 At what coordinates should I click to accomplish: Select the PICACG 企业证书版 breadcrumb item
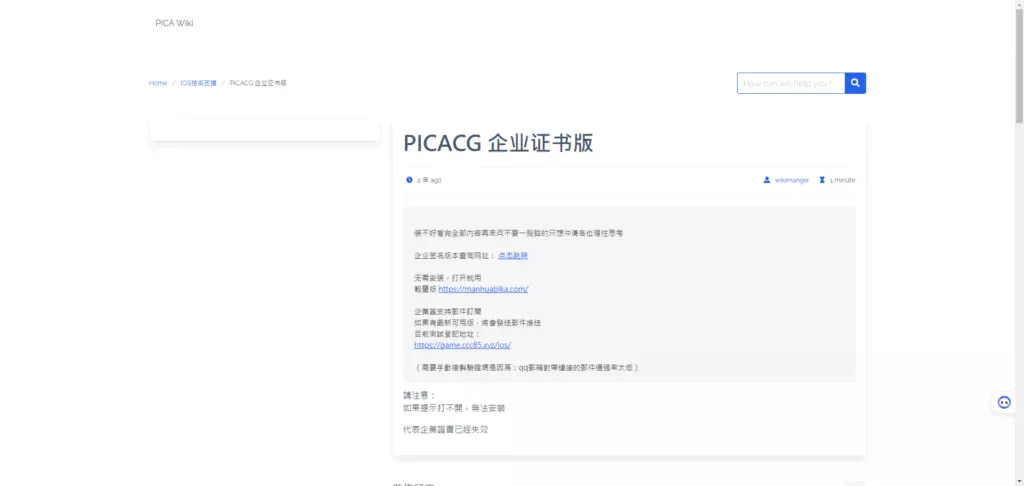[x=258, y=83]
